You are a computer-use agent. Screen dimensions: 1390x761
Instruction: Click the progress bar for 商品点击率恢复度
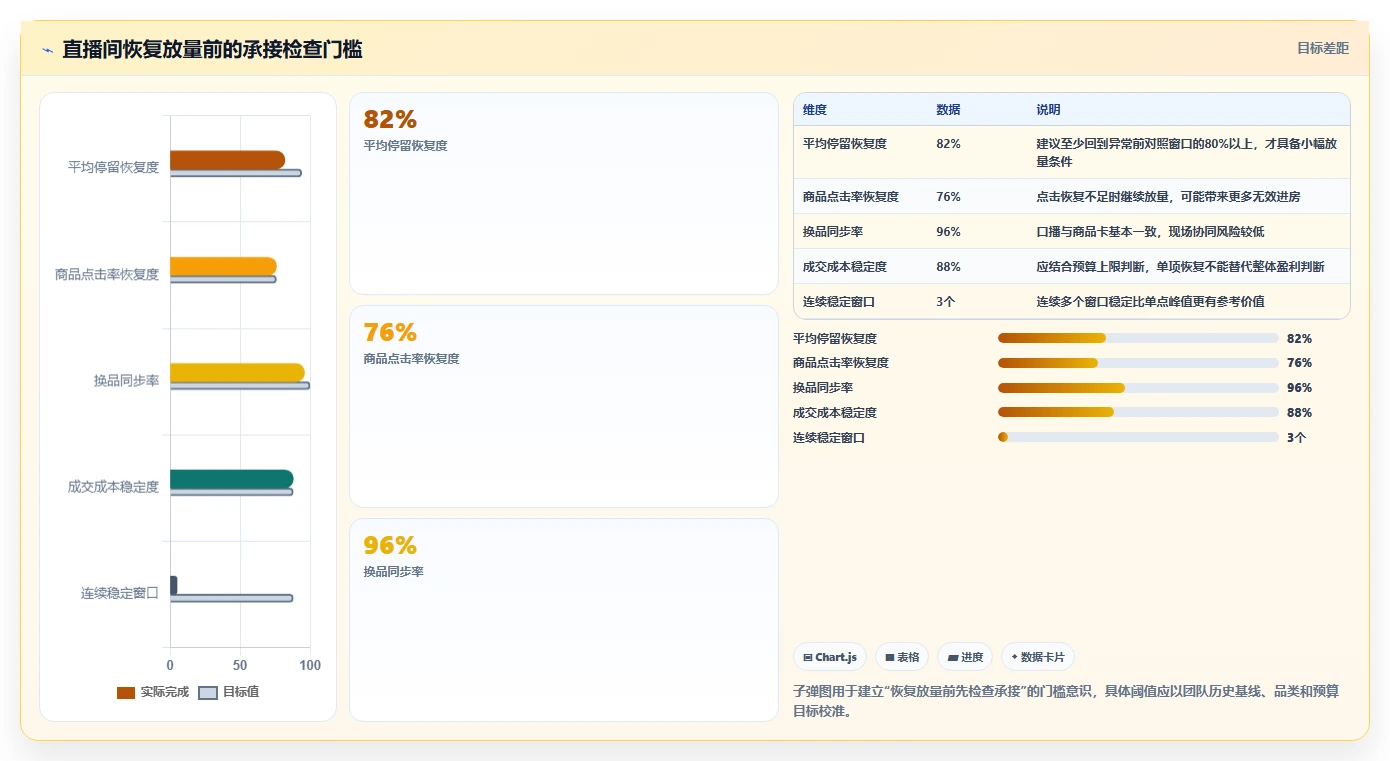(1138, 363)
